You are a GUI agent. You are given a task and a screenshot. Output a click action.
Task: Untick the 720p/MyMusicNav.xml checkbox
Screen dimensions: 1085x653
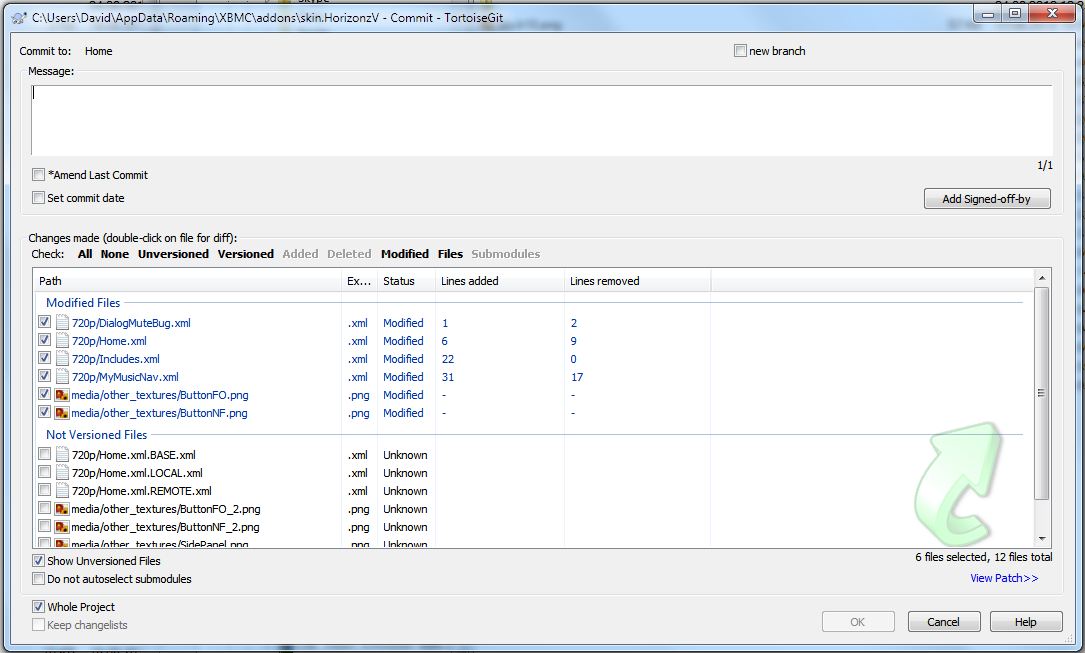tap(44, 376)
